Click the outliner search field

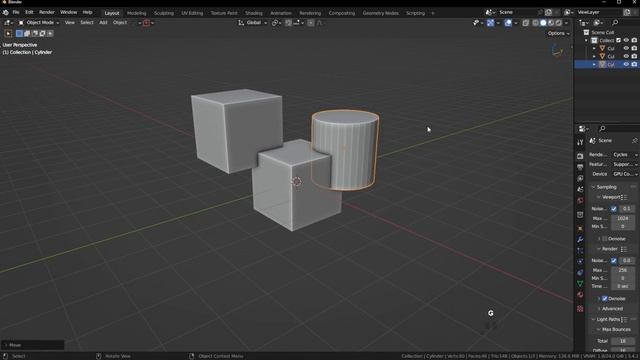[624, 23]
